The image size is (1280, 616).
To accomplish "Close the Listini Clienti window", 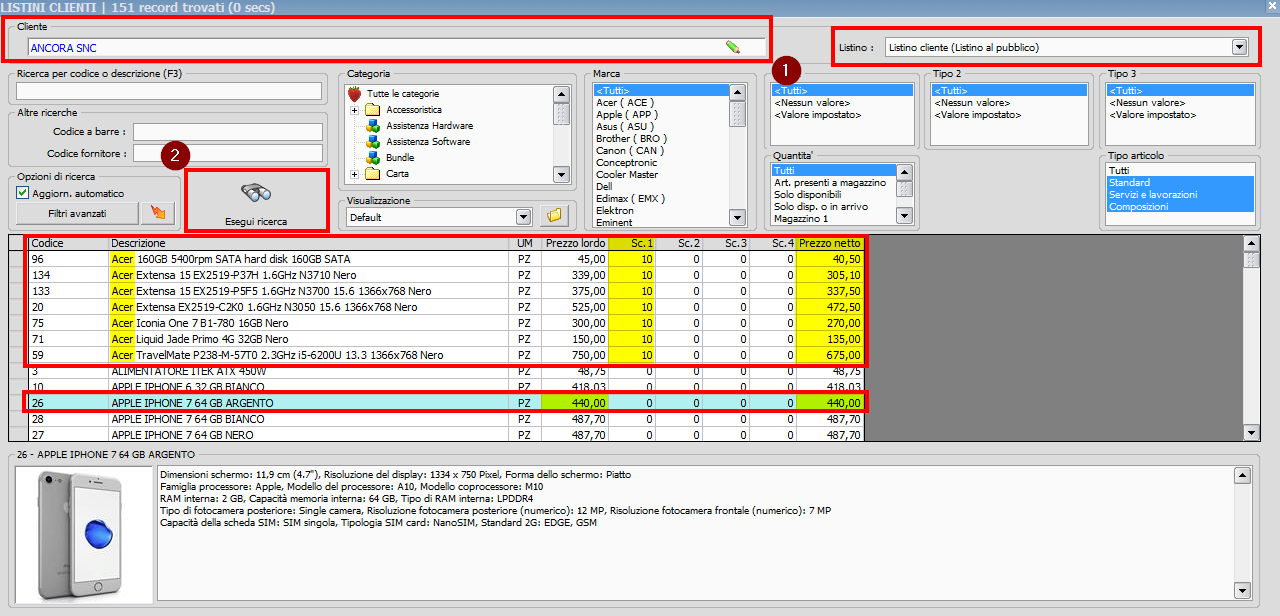I will (x=1271, y=6).
